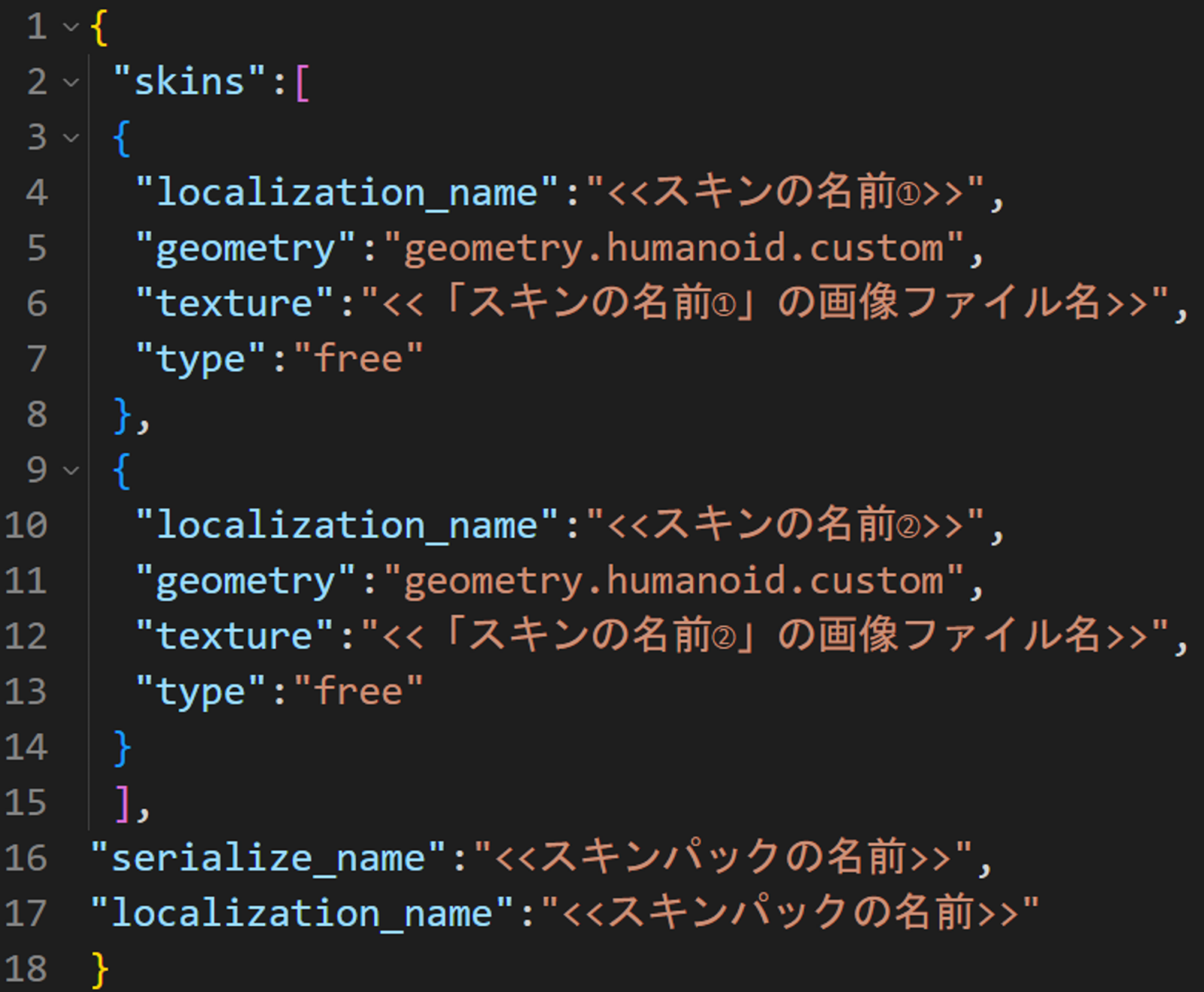Click the "serialize_name" key on line 16
This screenshot has height=992, width=1204.
click(x=268, y=858)
